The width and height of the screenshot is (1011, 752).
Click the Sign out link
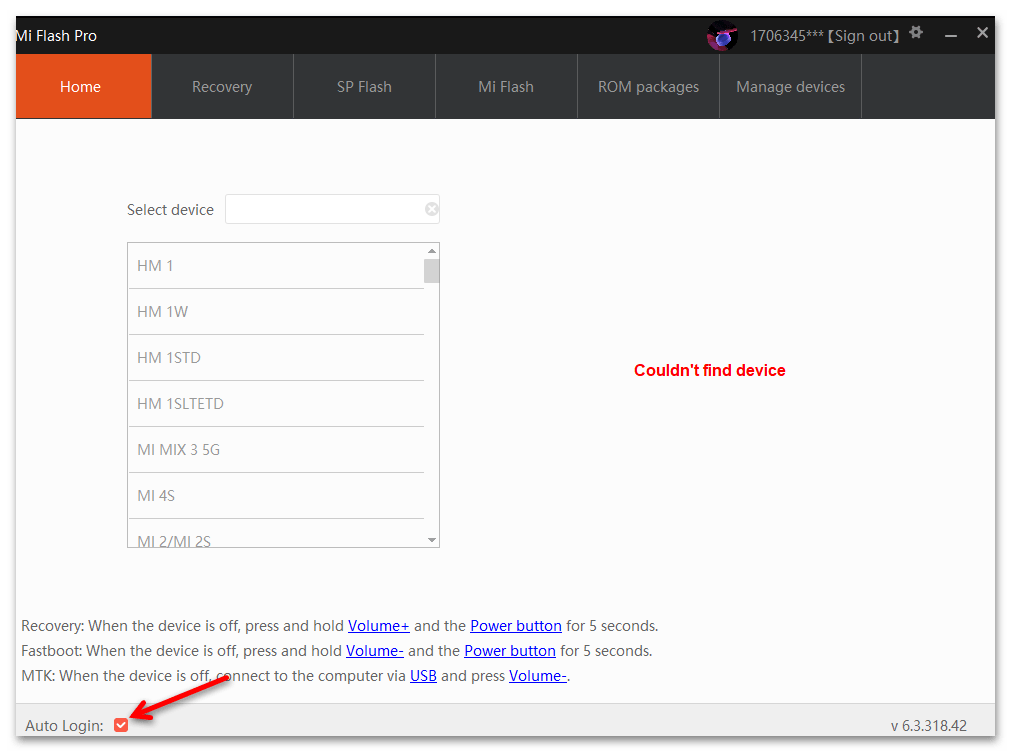coord(863,35)
